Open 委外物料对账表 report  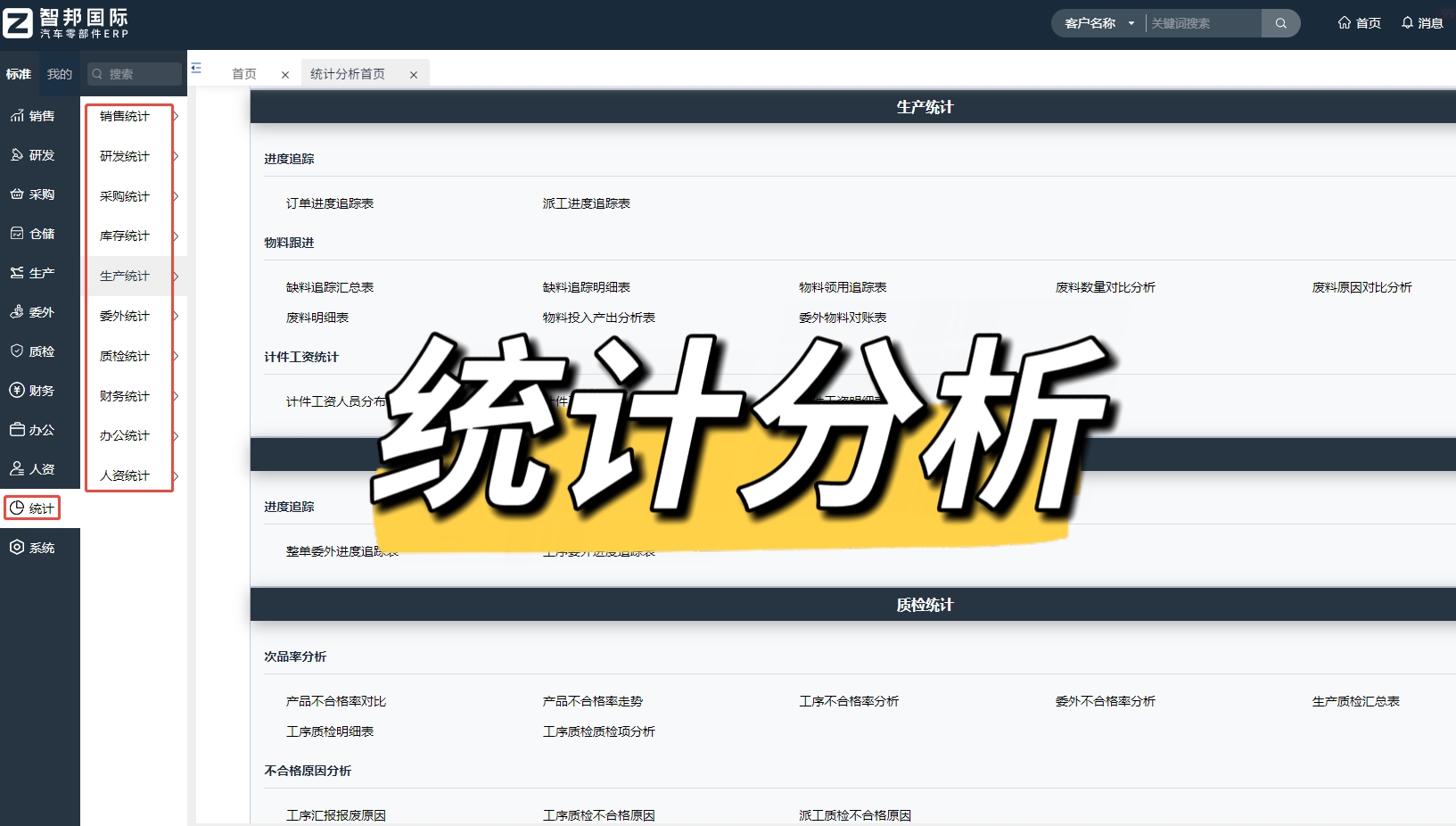[x=843, y=318]
